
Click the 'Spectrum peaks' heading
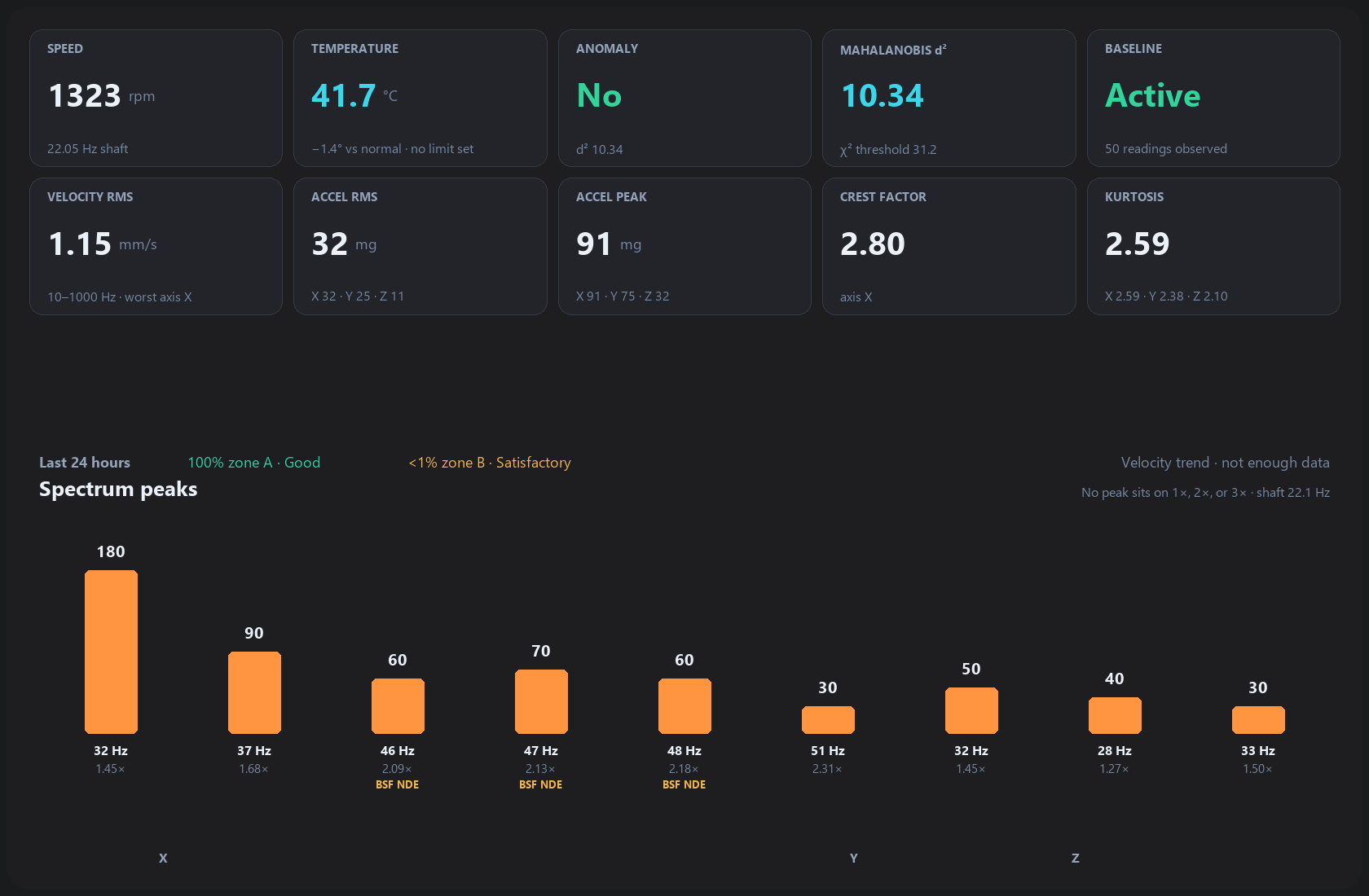118,489
